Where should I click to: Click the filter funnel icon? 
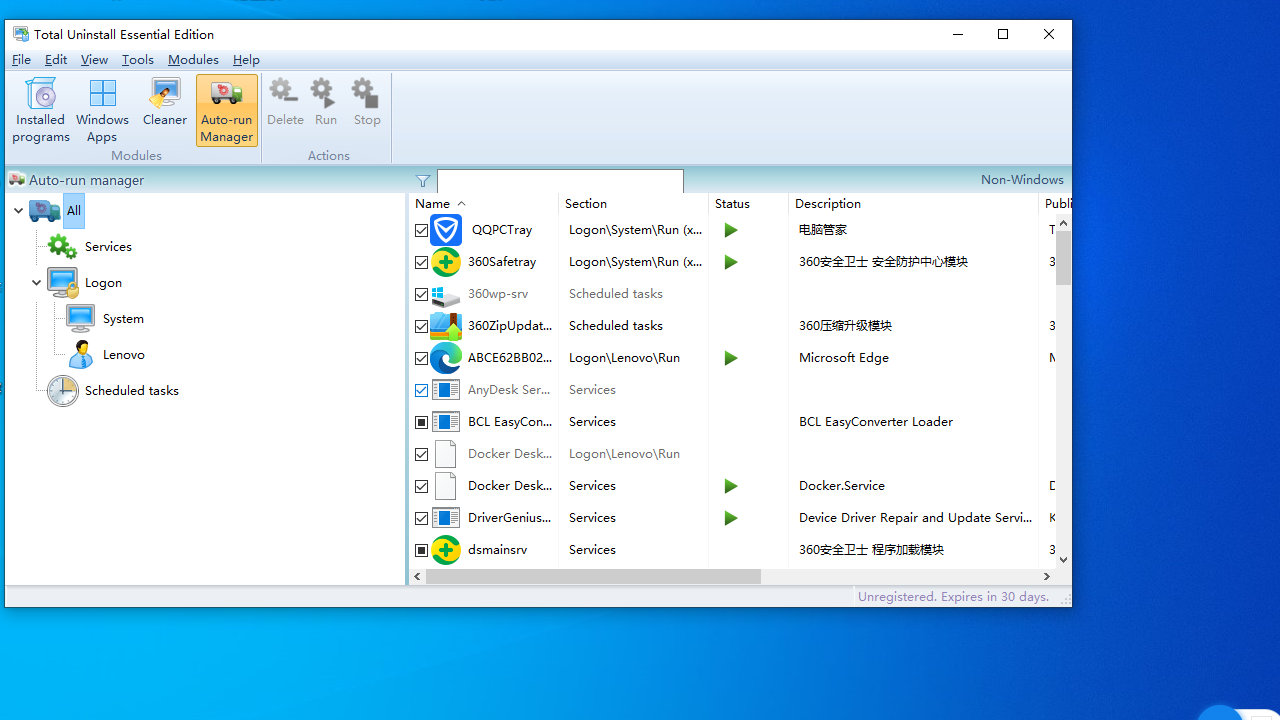click(x=423, y=181)
